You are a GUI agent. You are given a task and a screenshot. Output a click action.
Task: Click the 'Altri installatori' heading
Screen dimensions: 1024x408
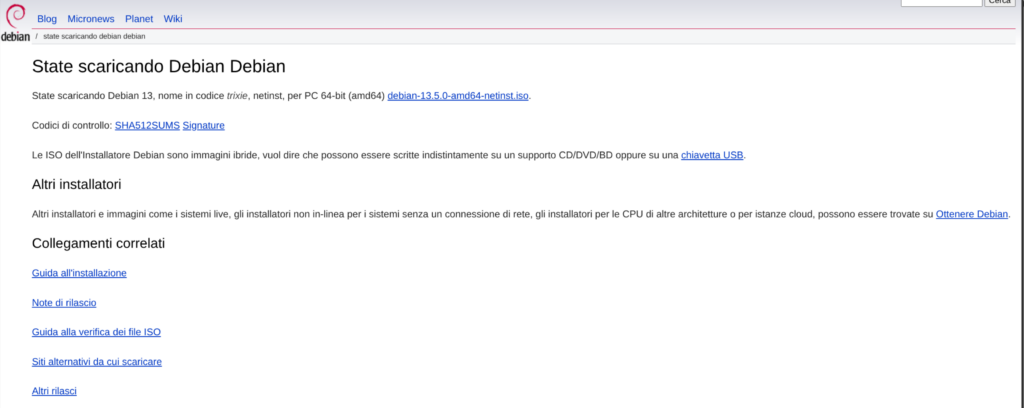click(76, 185)
